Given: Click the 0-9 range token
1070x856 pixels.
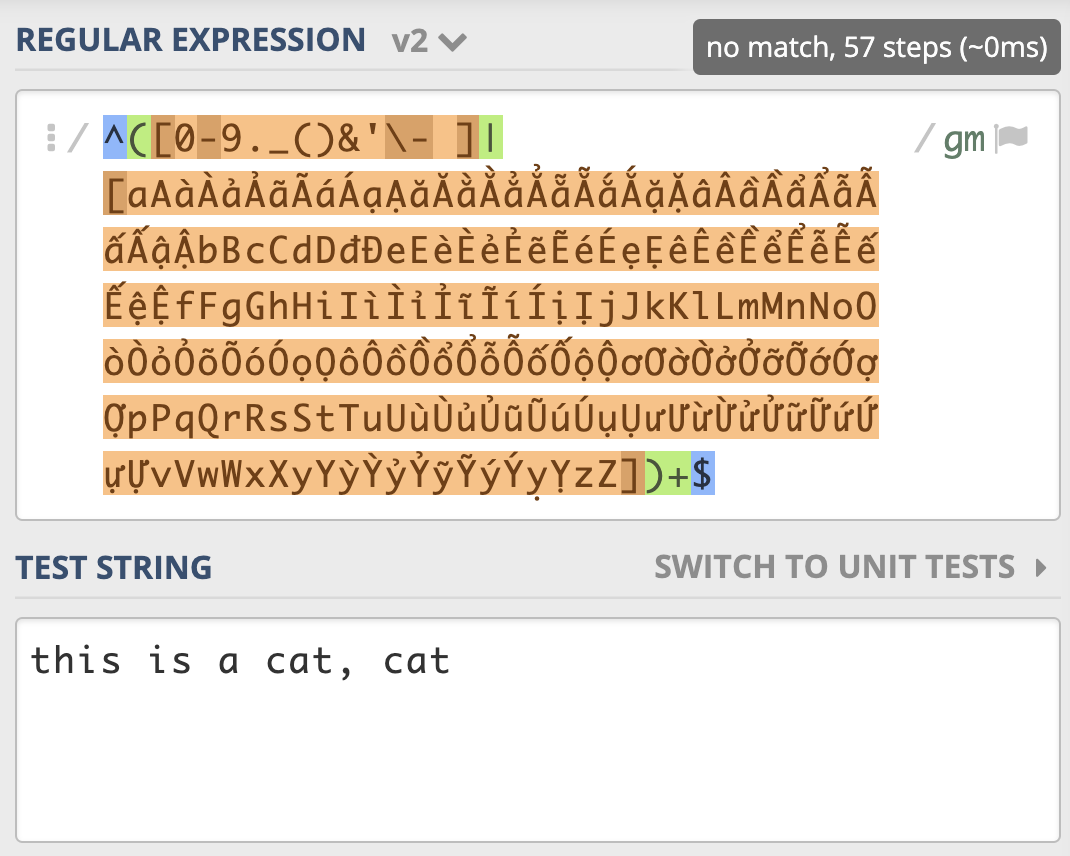Looking at the screenshot, I should [x=209, y=137].
